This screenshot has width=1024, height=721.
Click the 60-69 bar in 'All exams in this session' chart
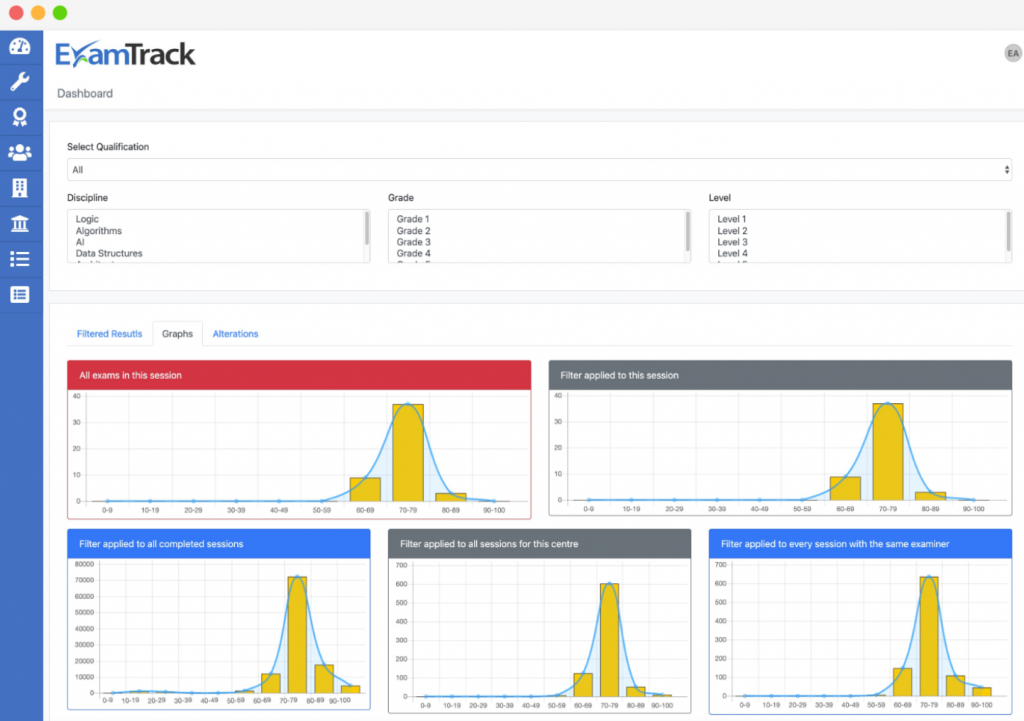pos(365,489)
